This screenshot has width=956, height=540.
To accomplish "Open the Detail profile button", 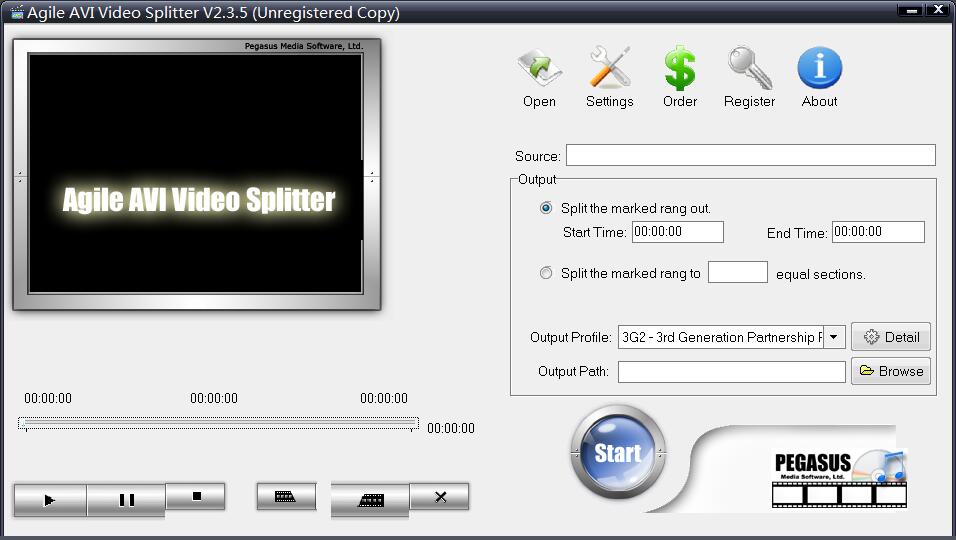I will coord(891,337).
